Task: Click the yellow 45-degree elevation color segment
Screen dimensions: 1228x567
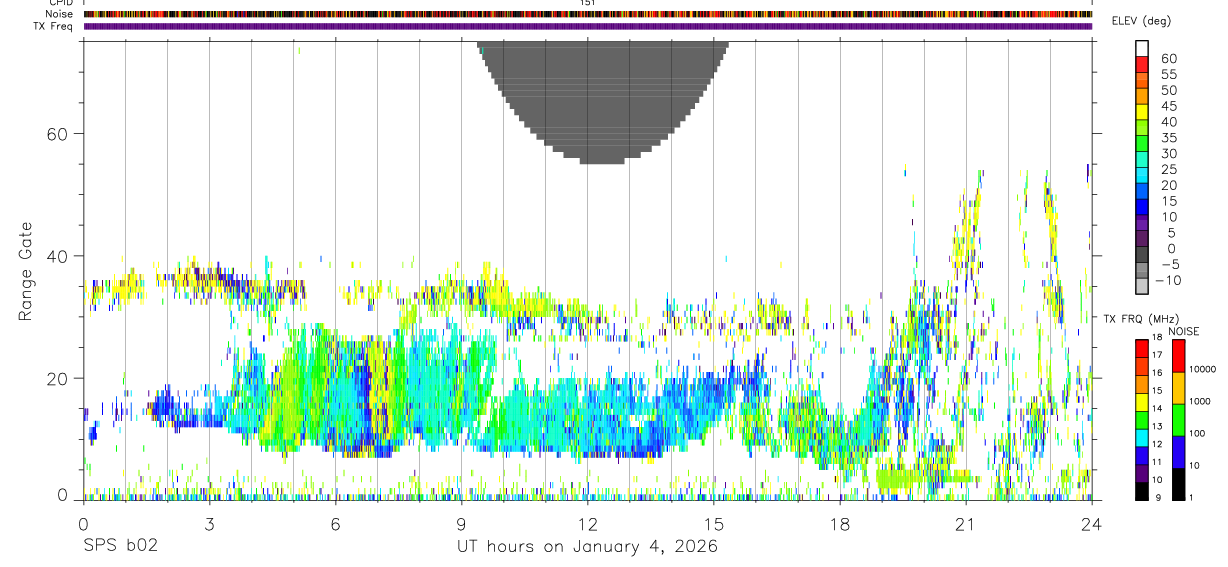Action: pos(1142,113)
